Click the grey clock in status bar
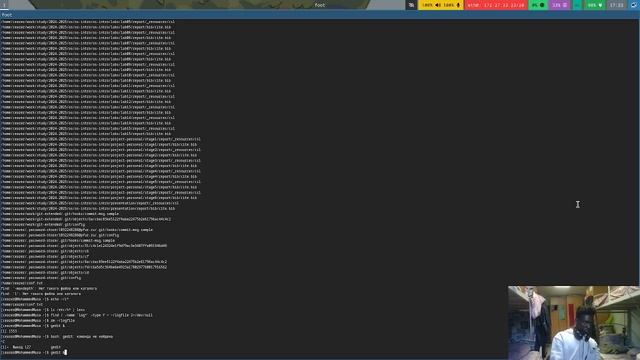640x360 pixels. click(616, 5)
